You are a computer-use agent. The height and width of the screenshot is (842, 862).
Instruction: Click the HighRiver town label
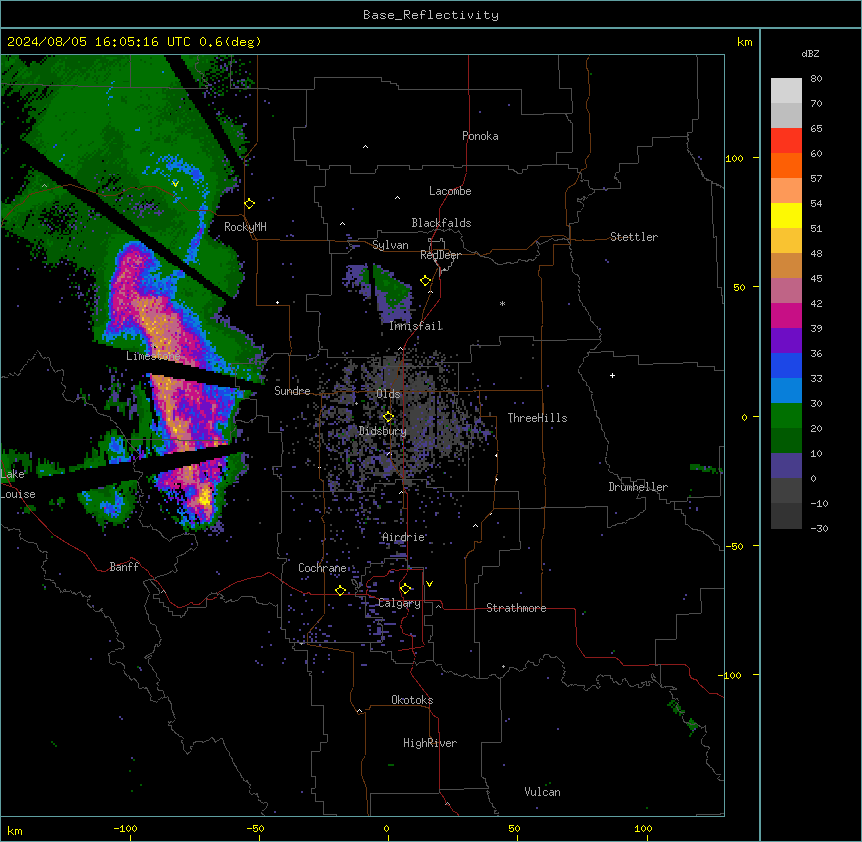coord(430,743)
